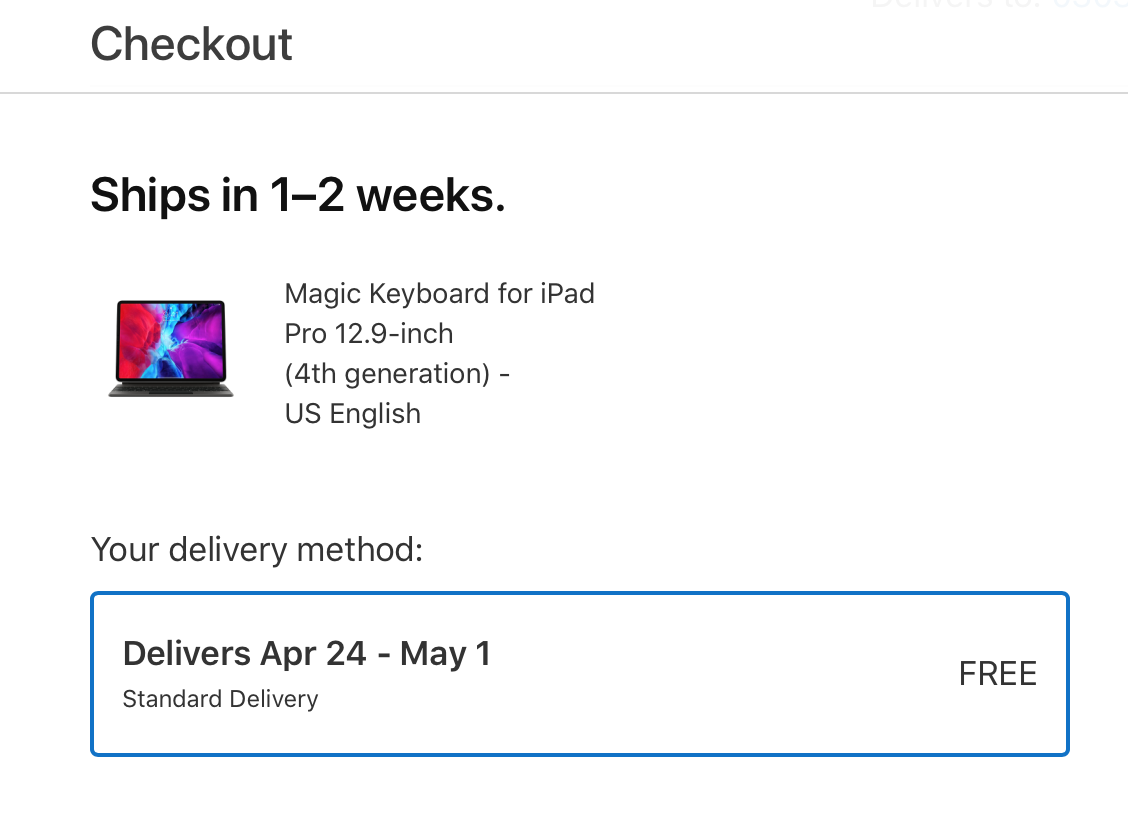Click the '(4th generation) -' product line
Image resolution: width=1128 pixels, height=838 pixels.
(x=397, y=374)
